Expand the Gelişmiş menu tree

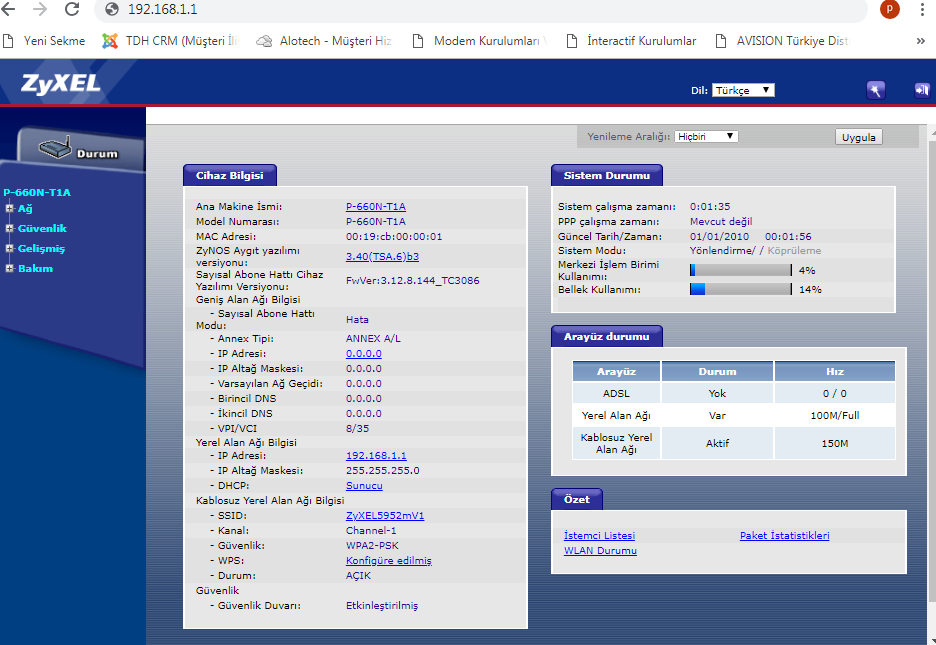(10, 248)
